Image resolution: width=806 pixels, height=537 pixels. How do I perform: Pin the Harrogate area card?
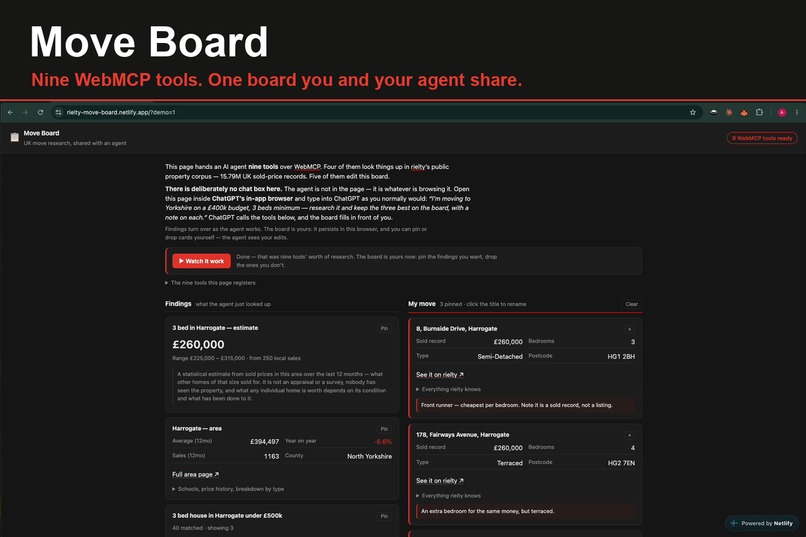pyautogui.click(x=384, y=429)
